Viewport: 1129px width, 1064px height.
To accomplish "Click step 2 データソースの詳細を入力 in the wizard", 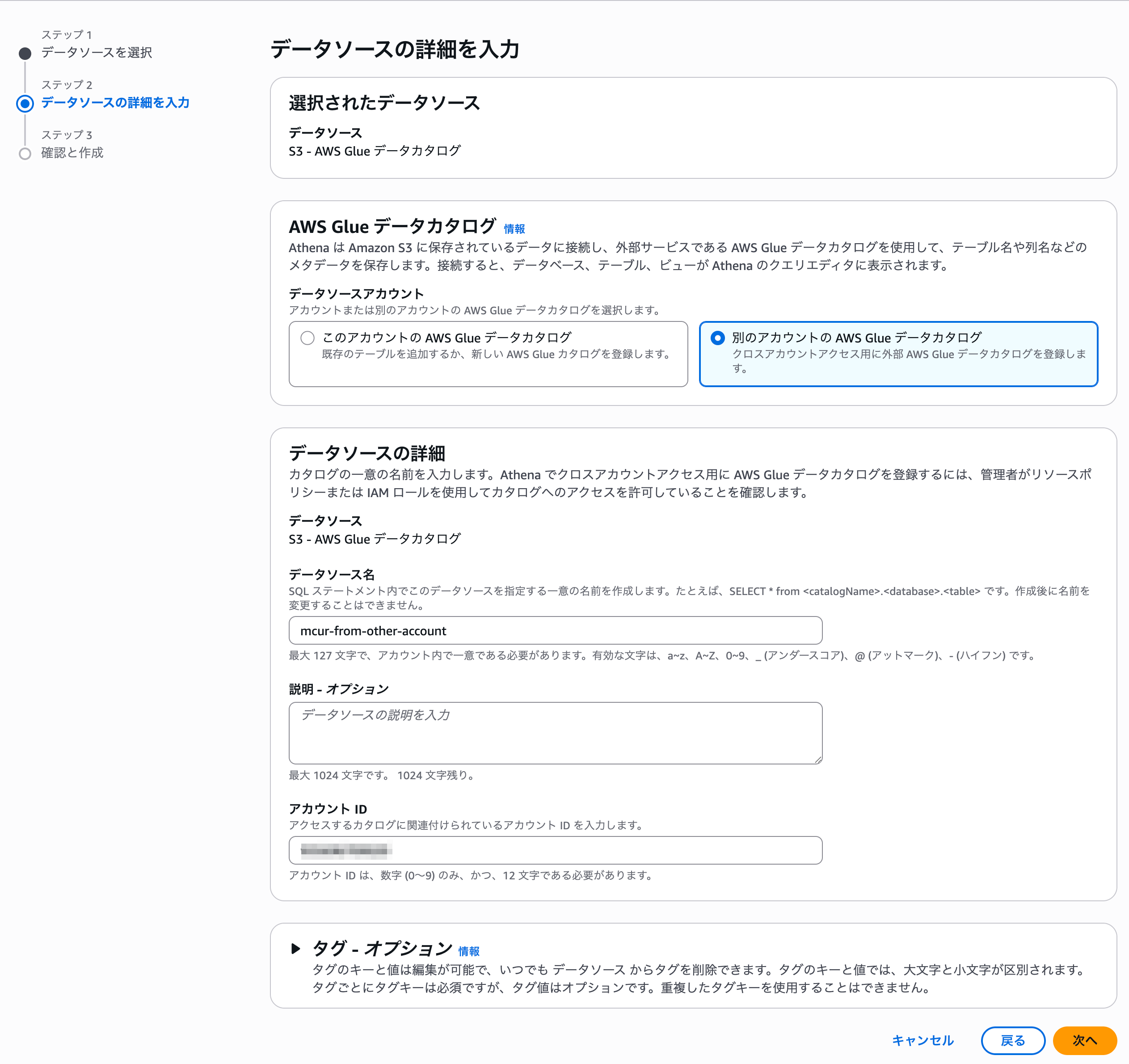I will [x=115, y=102].
